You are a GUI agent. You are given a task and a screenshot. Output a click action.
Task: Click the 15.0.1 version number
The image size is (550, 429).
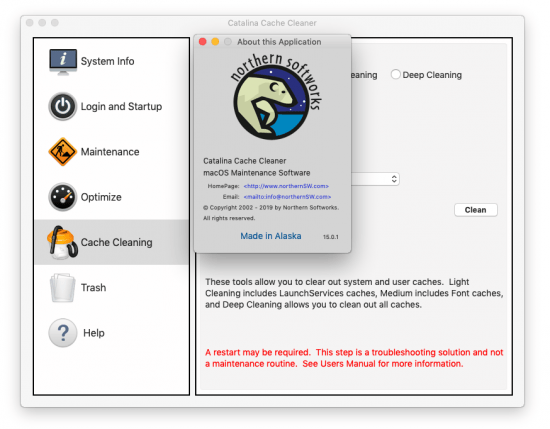pyautogui.click(x=331, y=237)
